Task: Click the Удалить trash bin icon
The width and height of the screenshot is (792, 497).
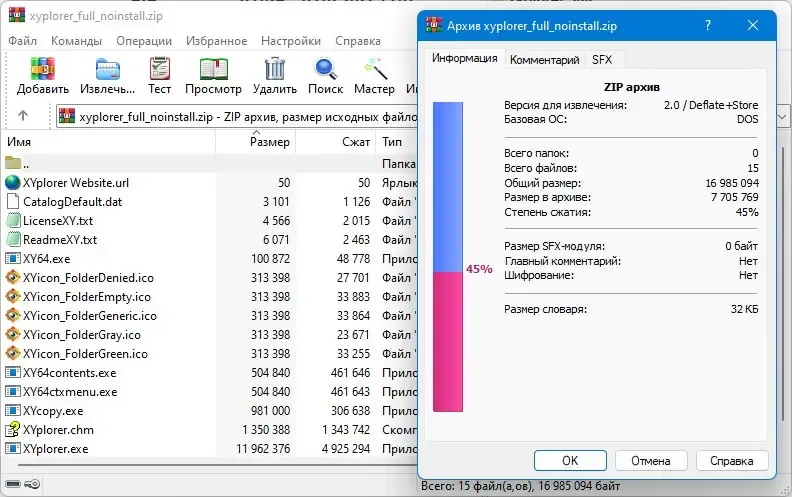Action: click(275, 69)
